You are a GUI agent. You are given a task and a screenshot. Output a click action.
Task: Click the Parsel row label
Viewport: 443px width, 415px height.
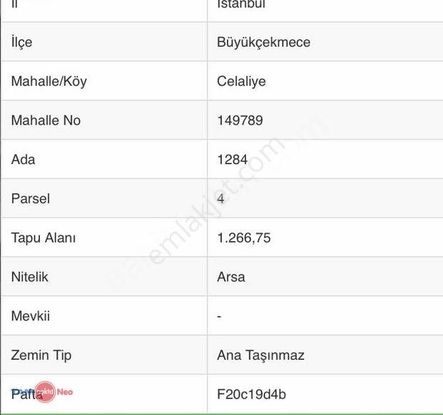[x=30, y=199]
